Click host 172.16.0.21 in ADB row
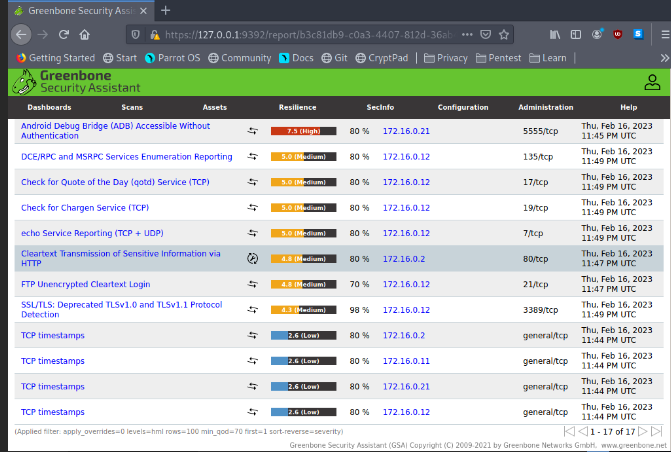The image size is (671, 452). 405,131
